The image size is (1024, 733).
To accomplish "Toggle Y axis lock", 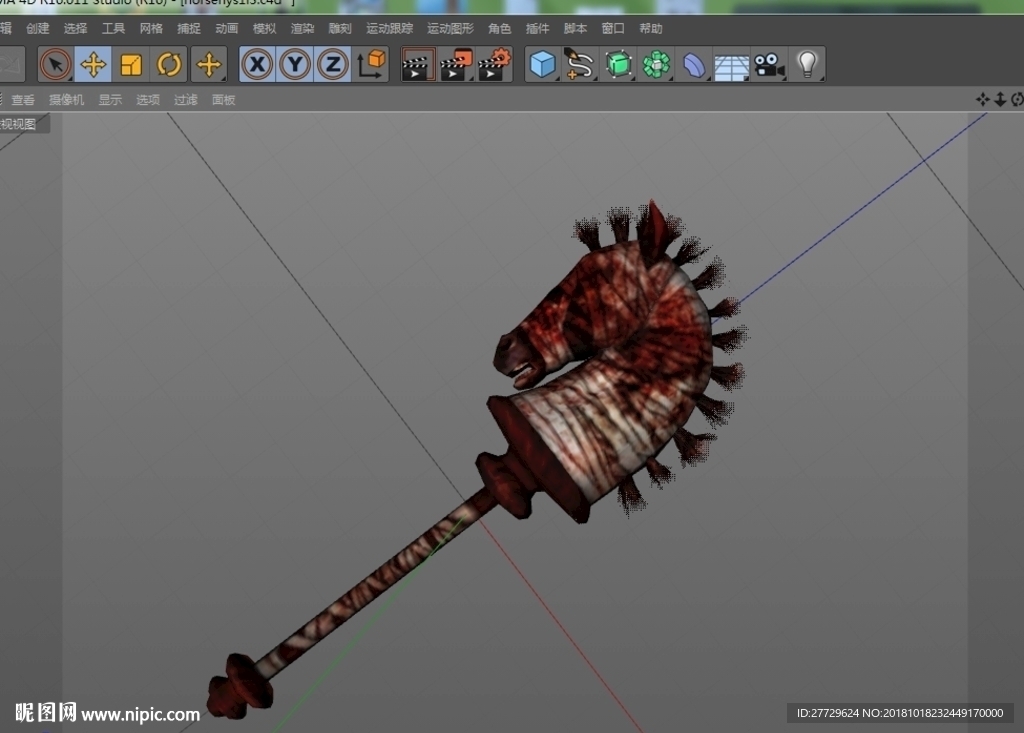I will click(x=295, y=65).
